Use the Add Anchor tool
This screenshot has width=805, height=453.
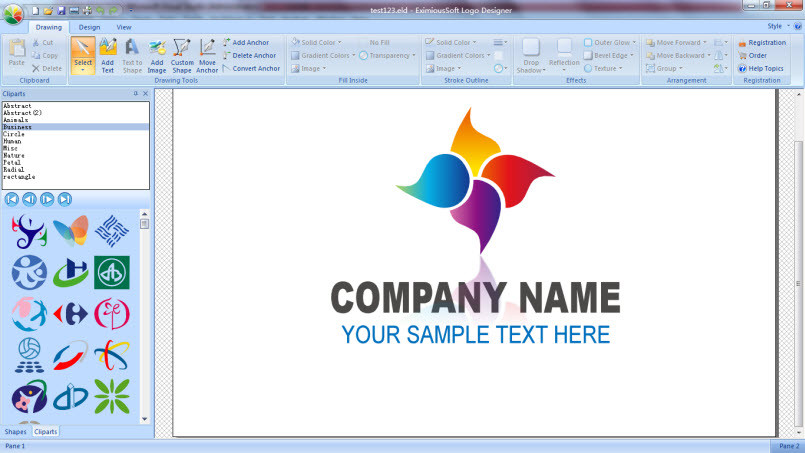pos(246,43)
